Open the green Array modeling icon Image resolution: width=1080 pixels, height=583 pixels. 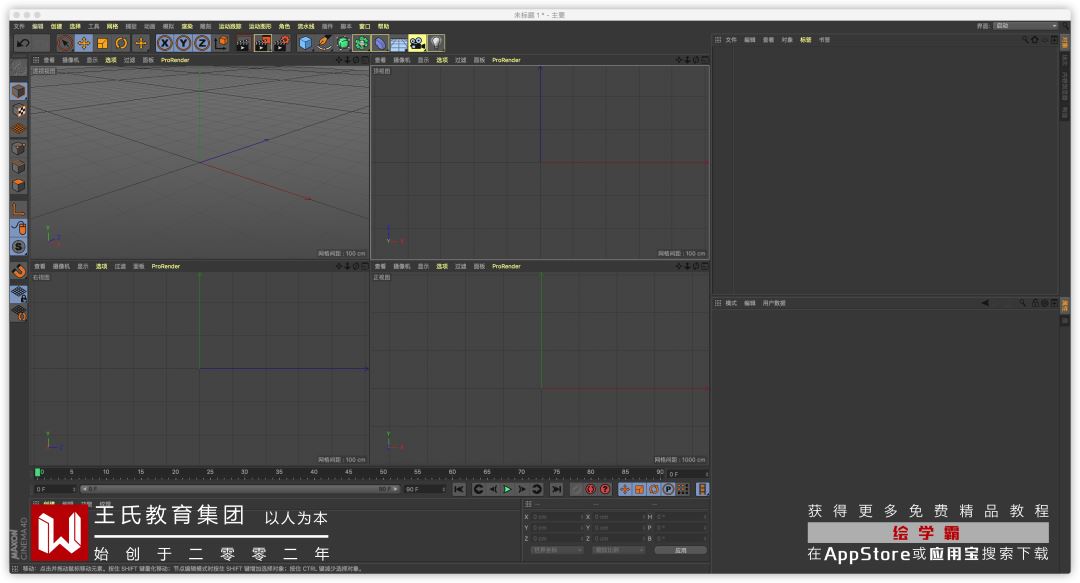coord(361,43)
